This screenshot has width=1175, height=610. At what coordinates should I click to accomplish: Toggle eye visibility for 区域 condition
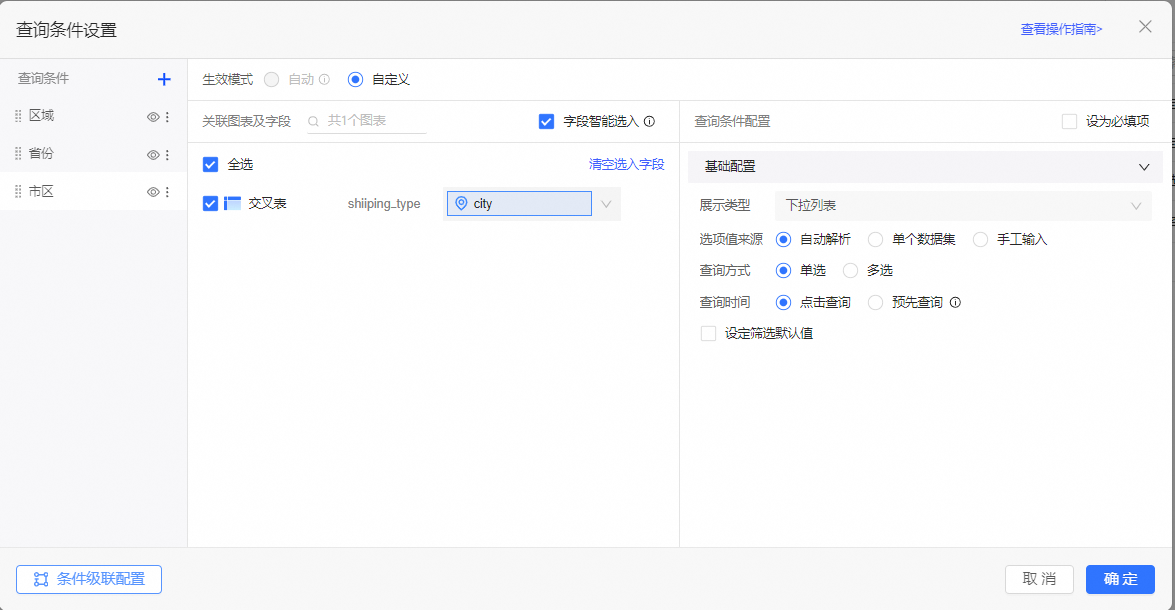pyautogui.click(x=153, y=117)
